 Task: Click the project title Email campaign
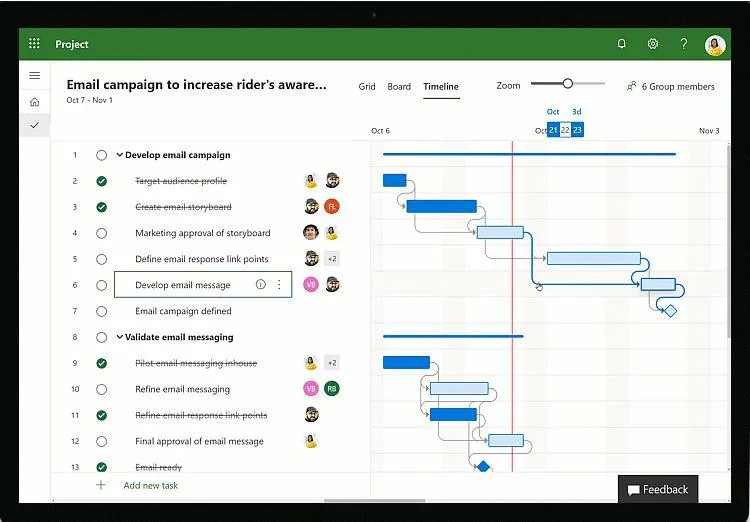[197, 85]
